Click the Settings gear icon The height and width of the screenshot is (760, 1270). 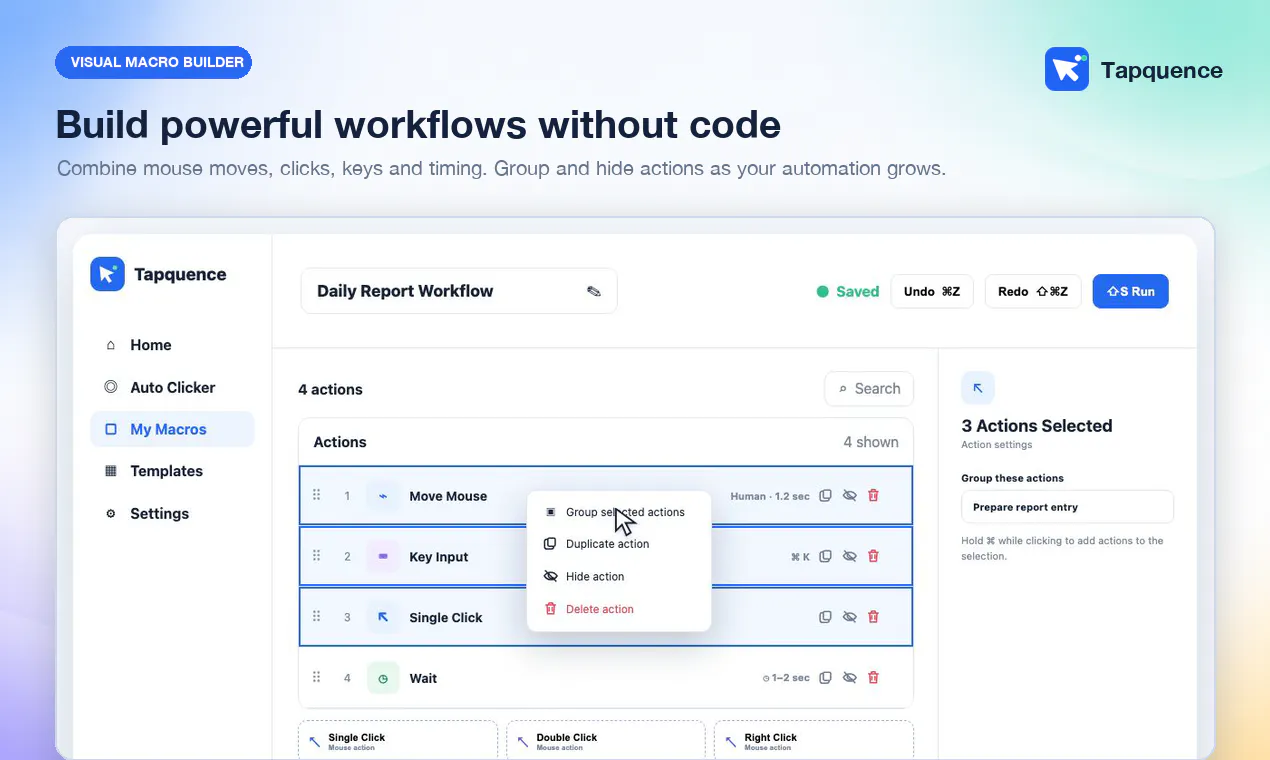[x=110, y=513]
